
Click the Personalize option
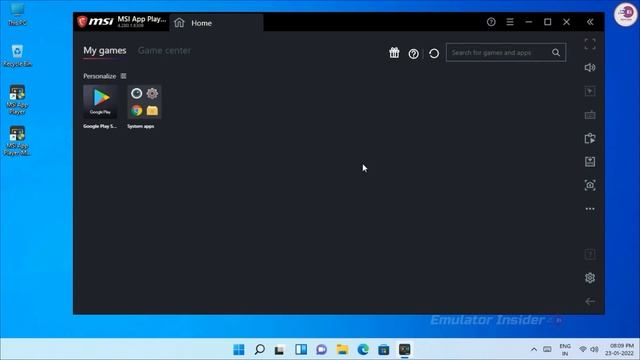click(x=104, y=76)
